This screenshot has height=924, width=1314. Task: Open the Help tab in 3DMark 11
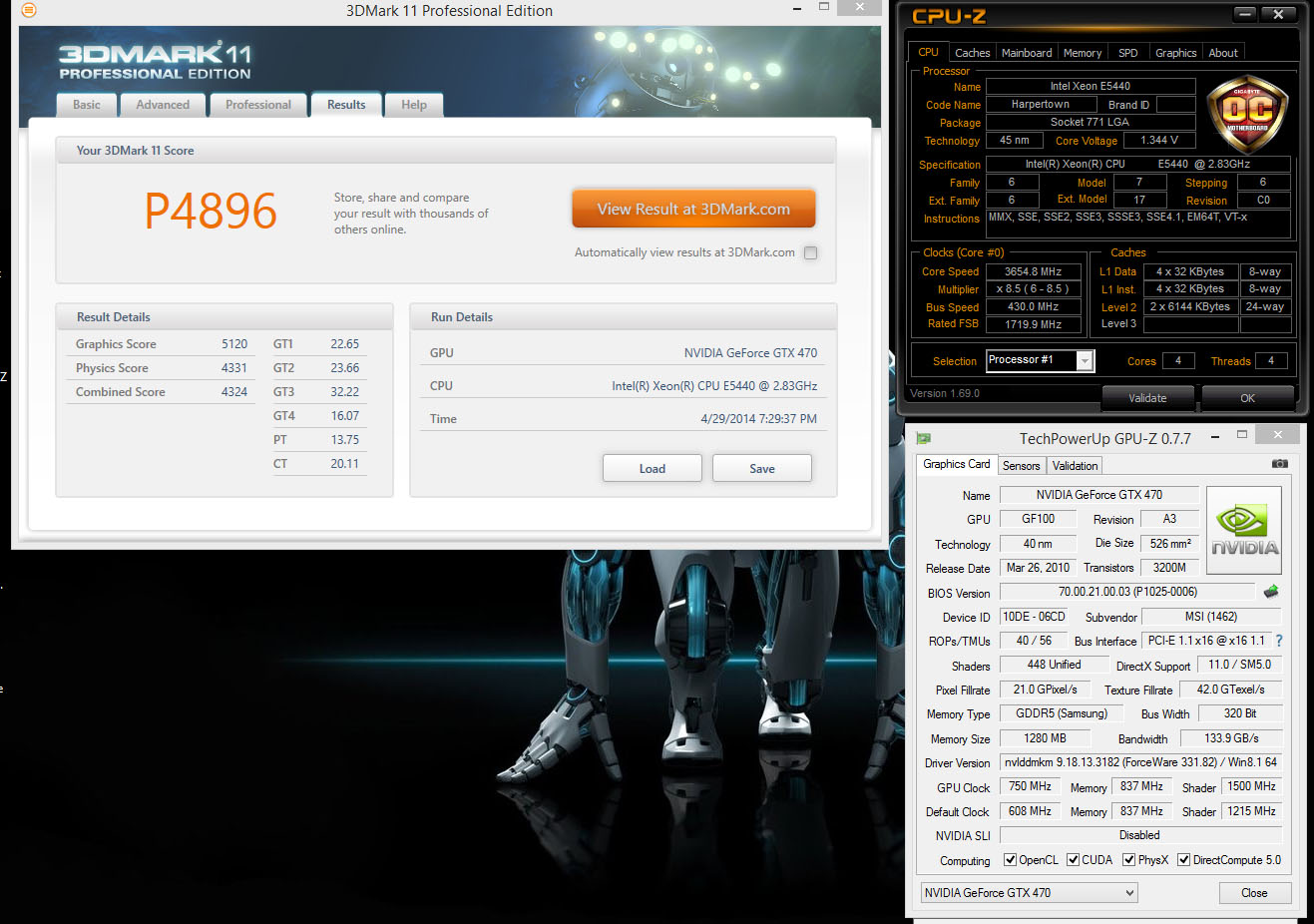414,105
